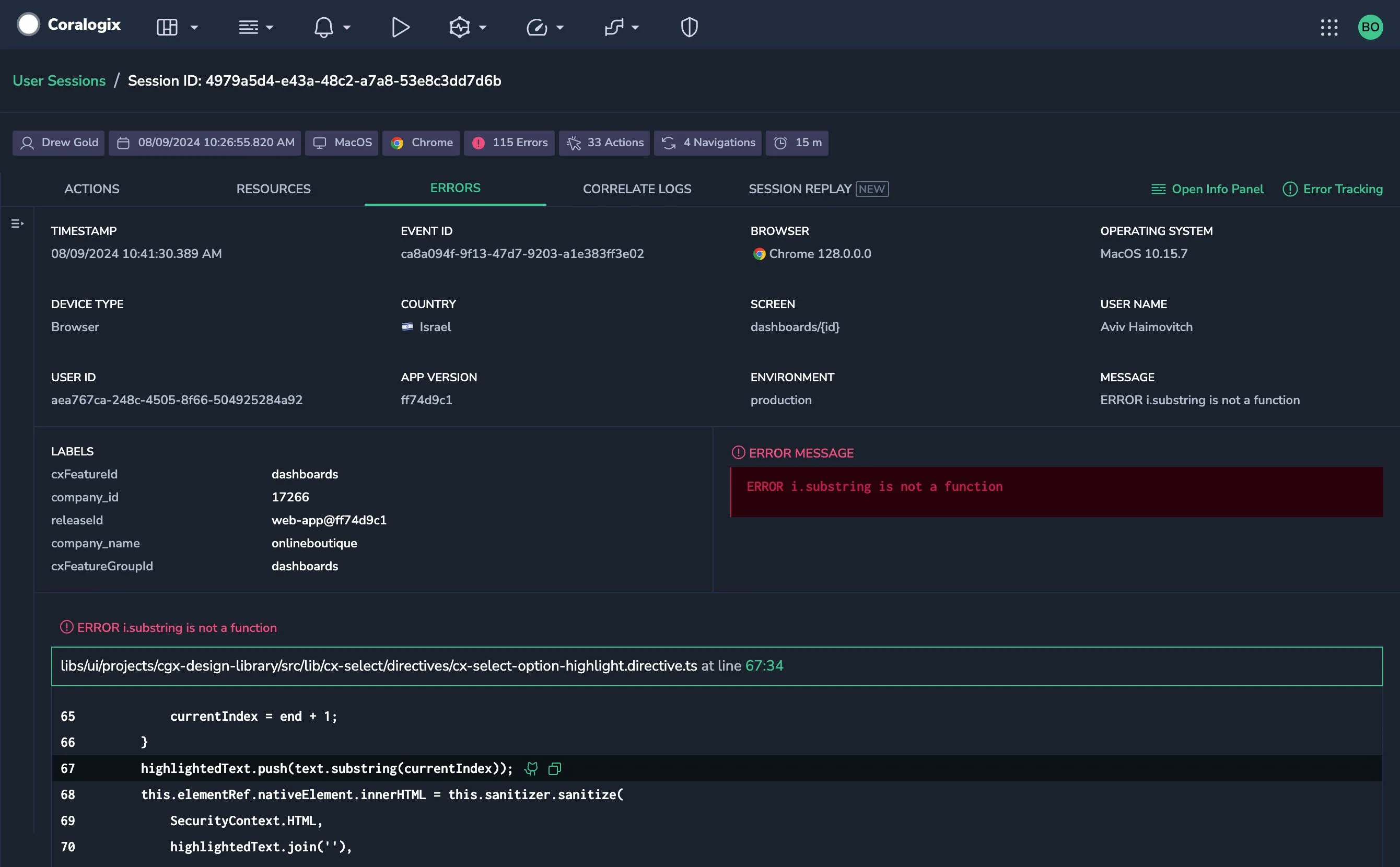Screen dimensions: 1400x867
Task: Click the red error message box
Action: [x=1056, y=492]
